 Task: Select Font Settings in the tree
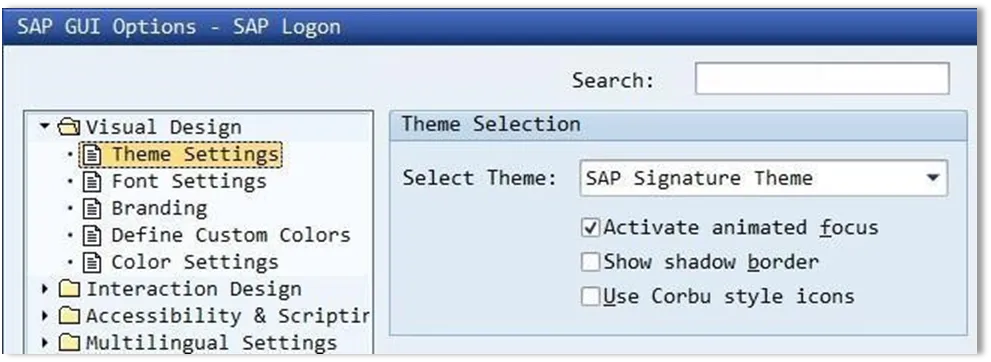coord(189,182)
